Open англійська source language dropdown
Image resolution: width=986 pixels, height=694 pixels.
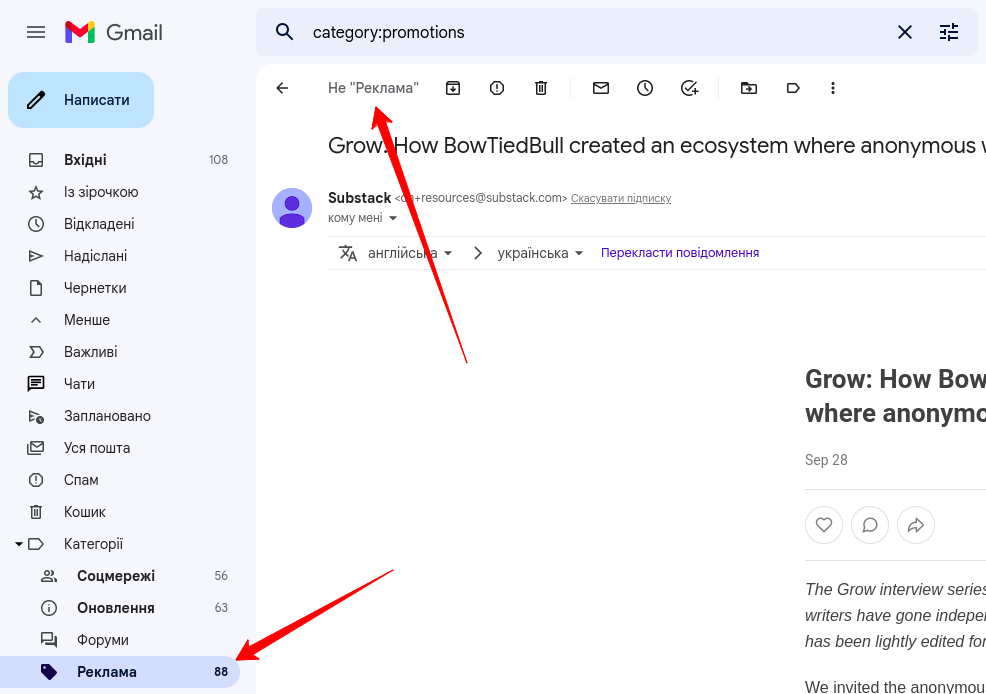(x=410, y=253)
